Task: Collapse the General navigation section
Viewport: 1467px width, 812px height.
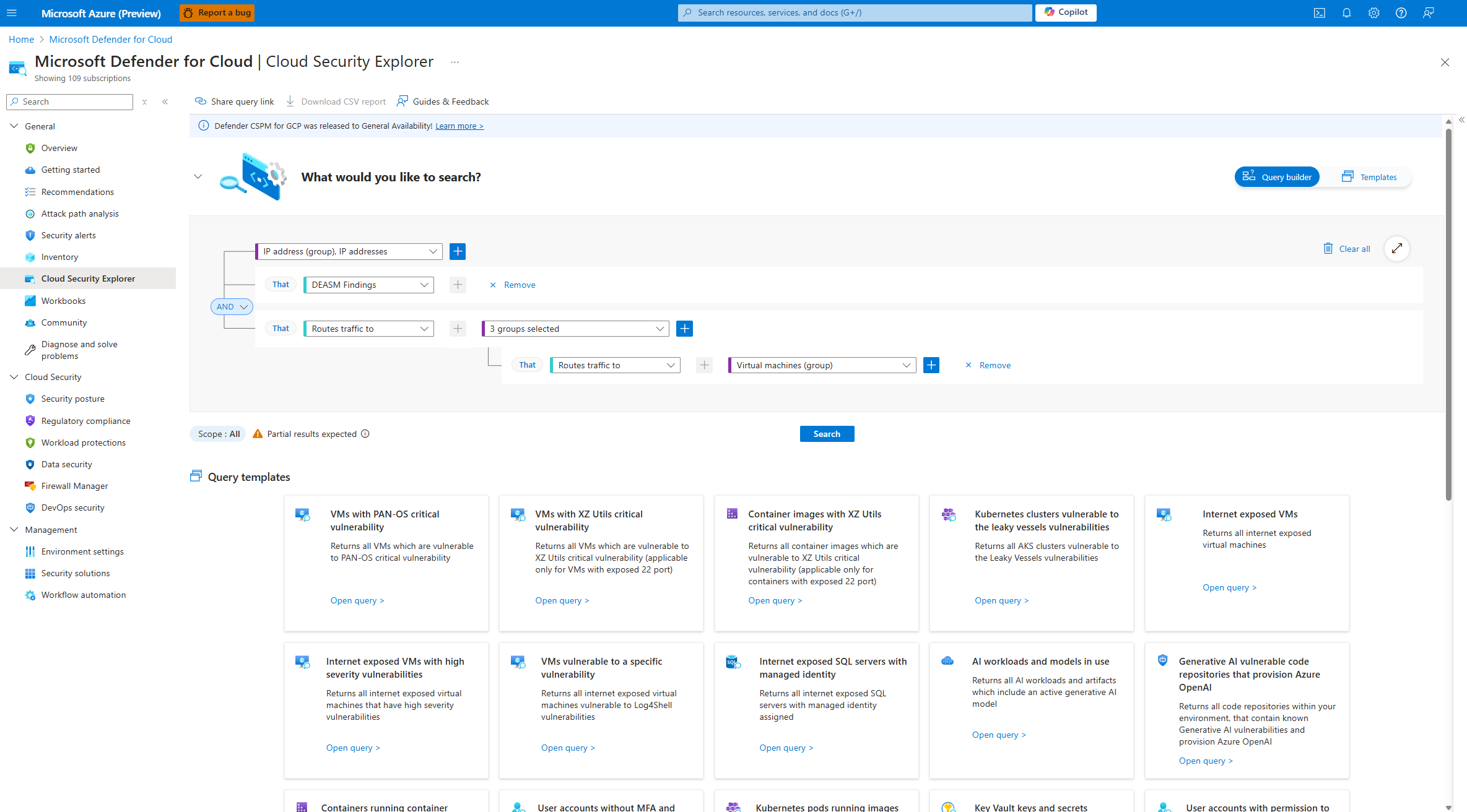Action: coord(14,126)
